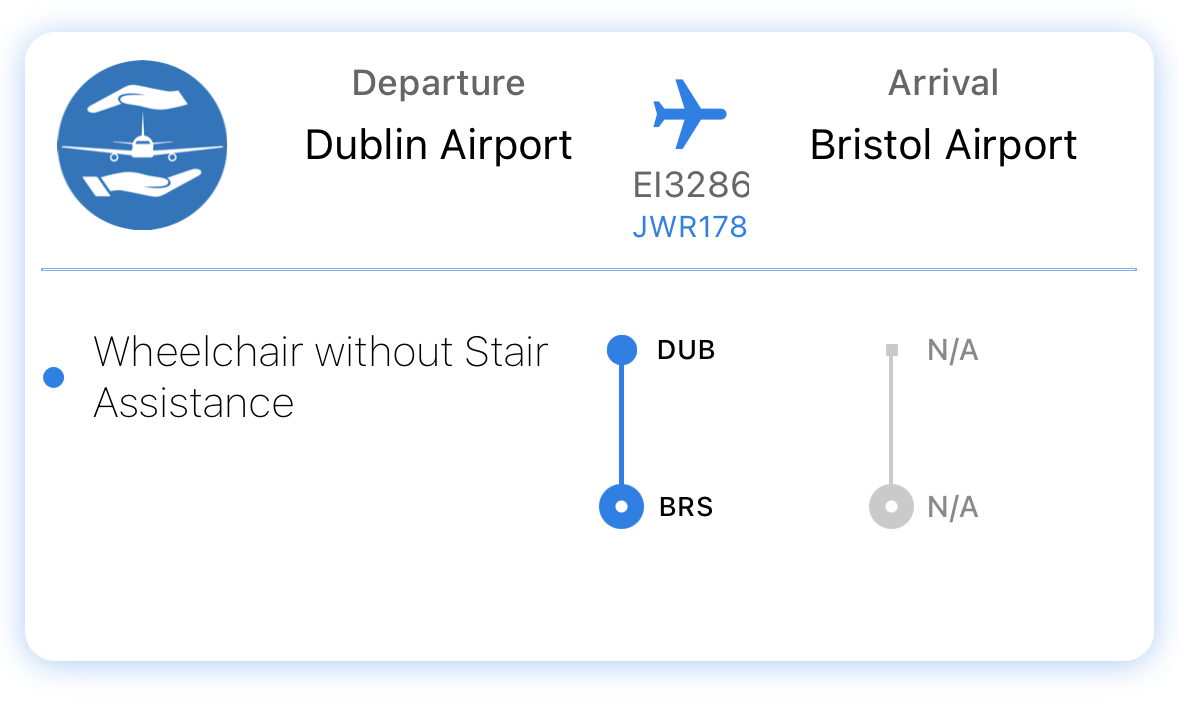This screenshot has width=1178, height=716.
Task: Click the upper N/A status text
Action: click(x=952, y=351)
